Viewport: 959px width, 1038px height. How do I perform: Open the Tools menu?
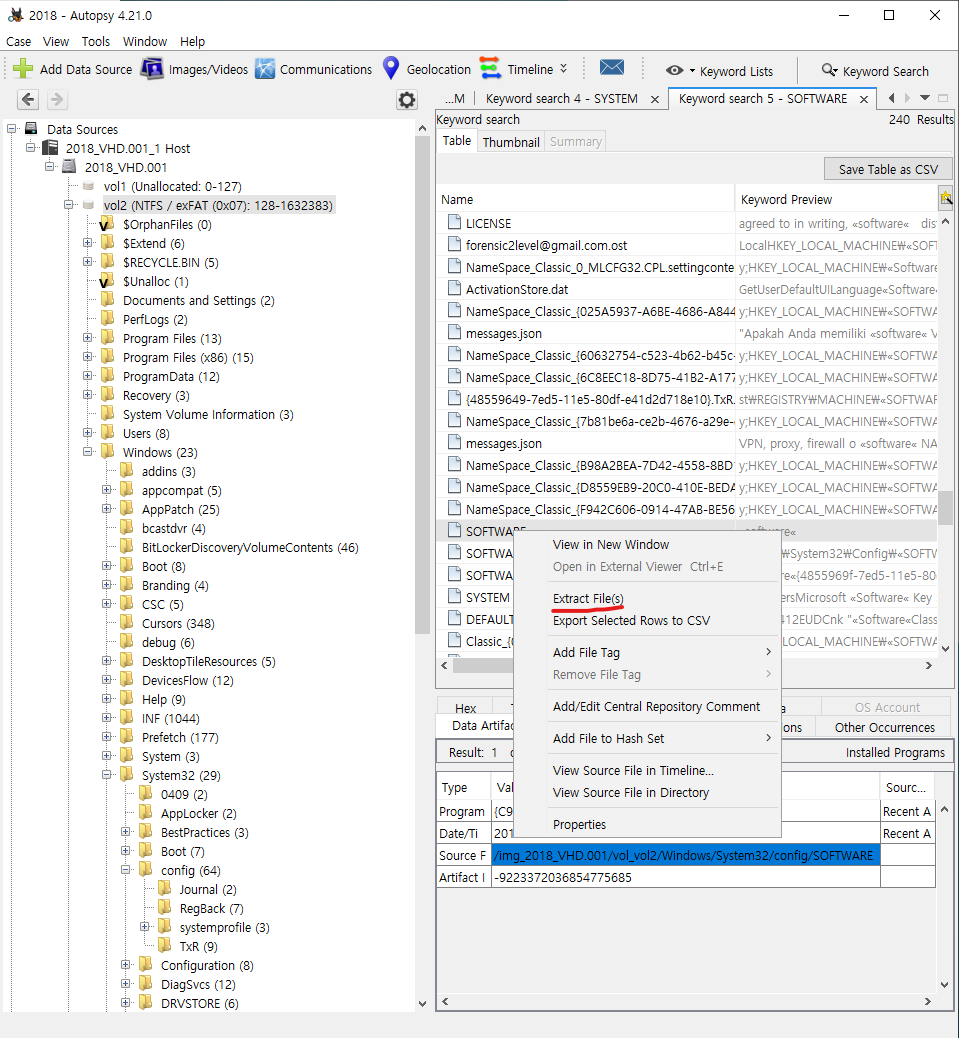tap(95, 41)
